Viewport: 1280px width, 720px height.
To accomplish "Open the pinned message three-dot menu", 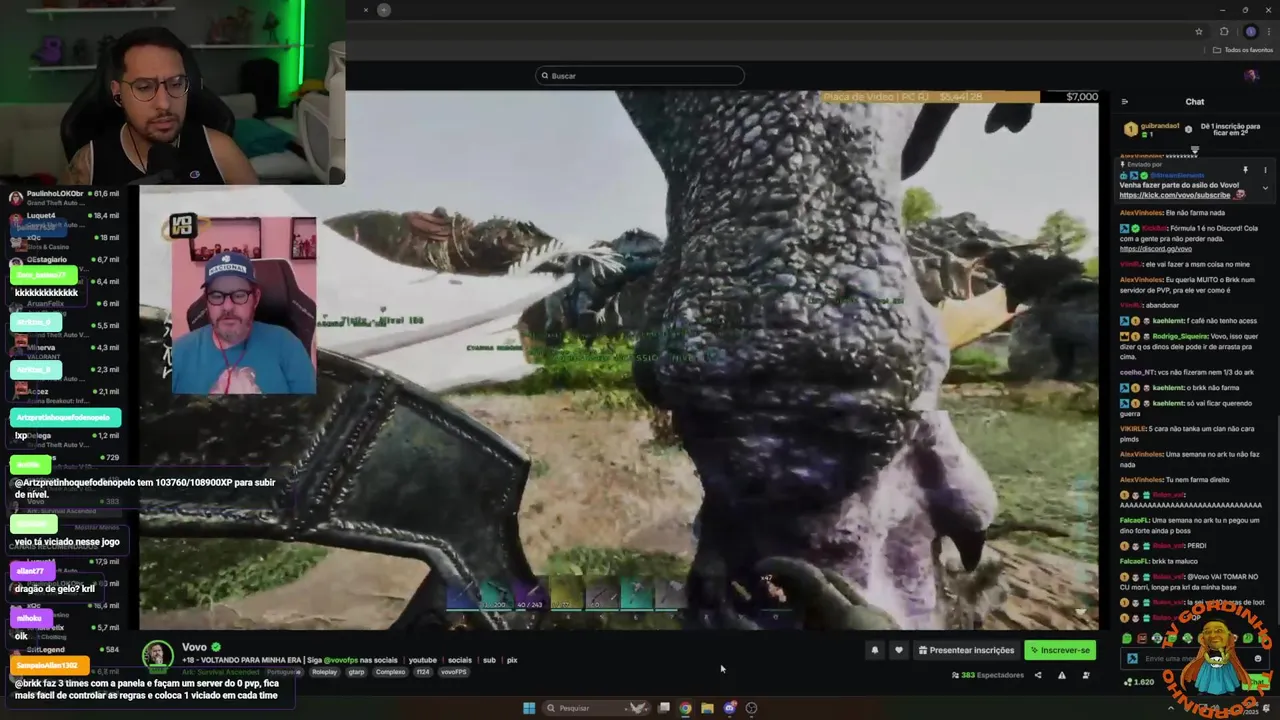I will point(1265,170).
